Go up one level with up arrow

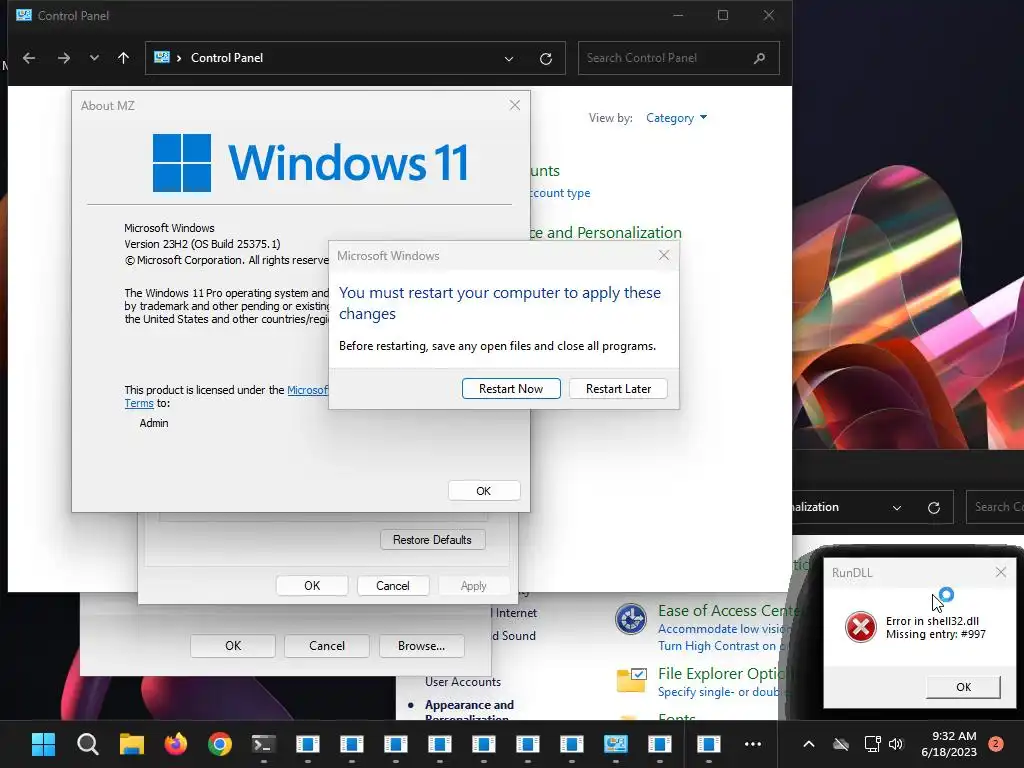123,58
